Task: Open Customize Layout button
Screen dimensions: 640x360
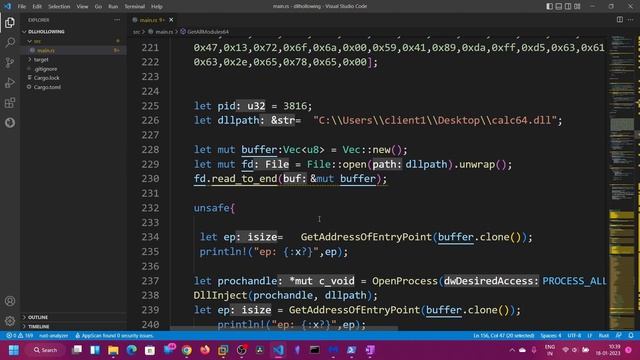Action: click(577, 6)
